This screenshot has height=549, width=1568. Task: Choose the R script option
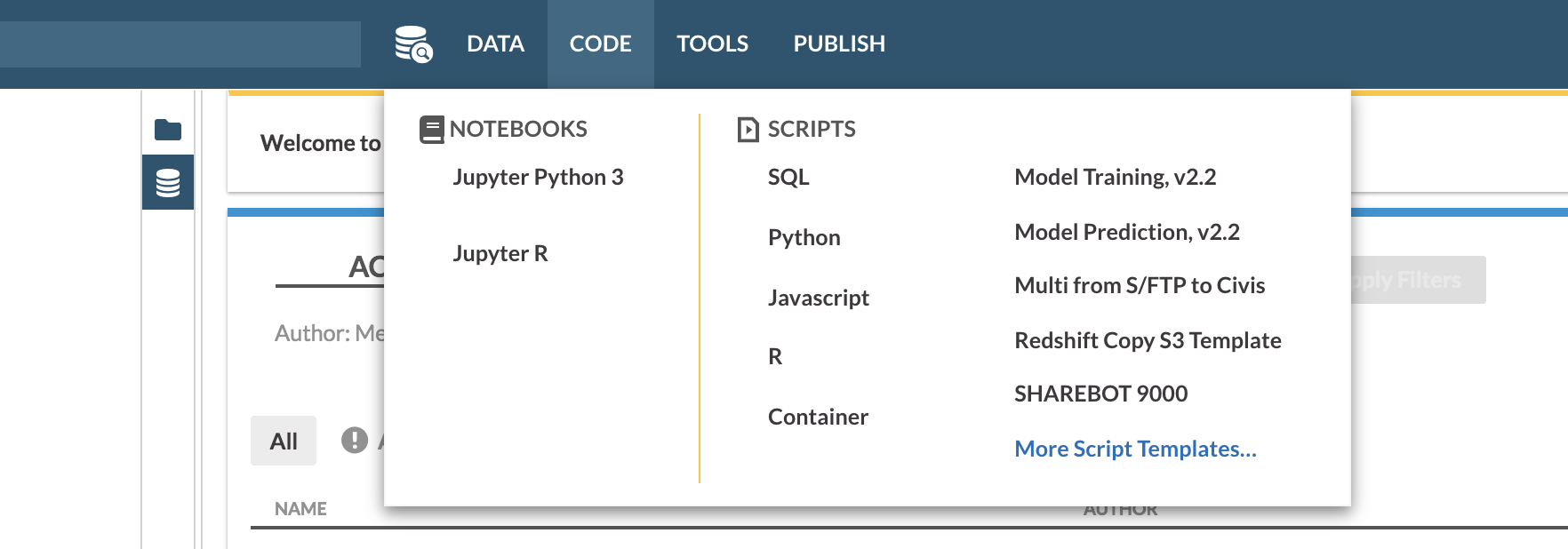click(775, 356)
